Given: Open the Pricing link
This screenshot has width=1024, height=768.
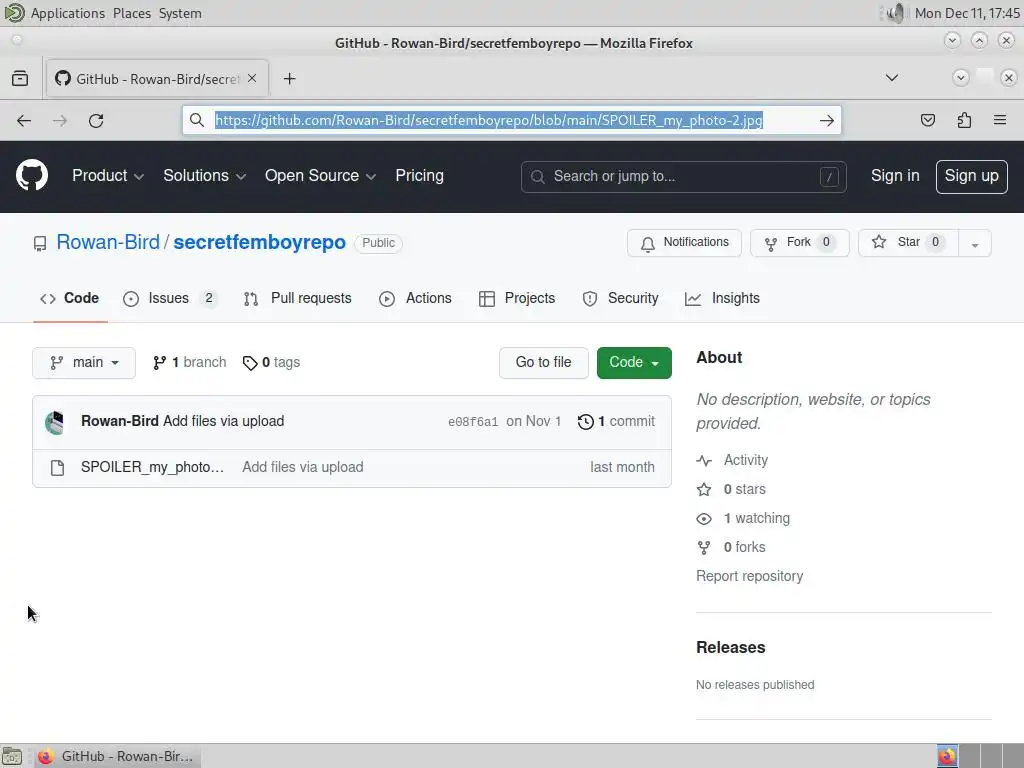Looking at the screenshot, I should [x=419, y=176].
